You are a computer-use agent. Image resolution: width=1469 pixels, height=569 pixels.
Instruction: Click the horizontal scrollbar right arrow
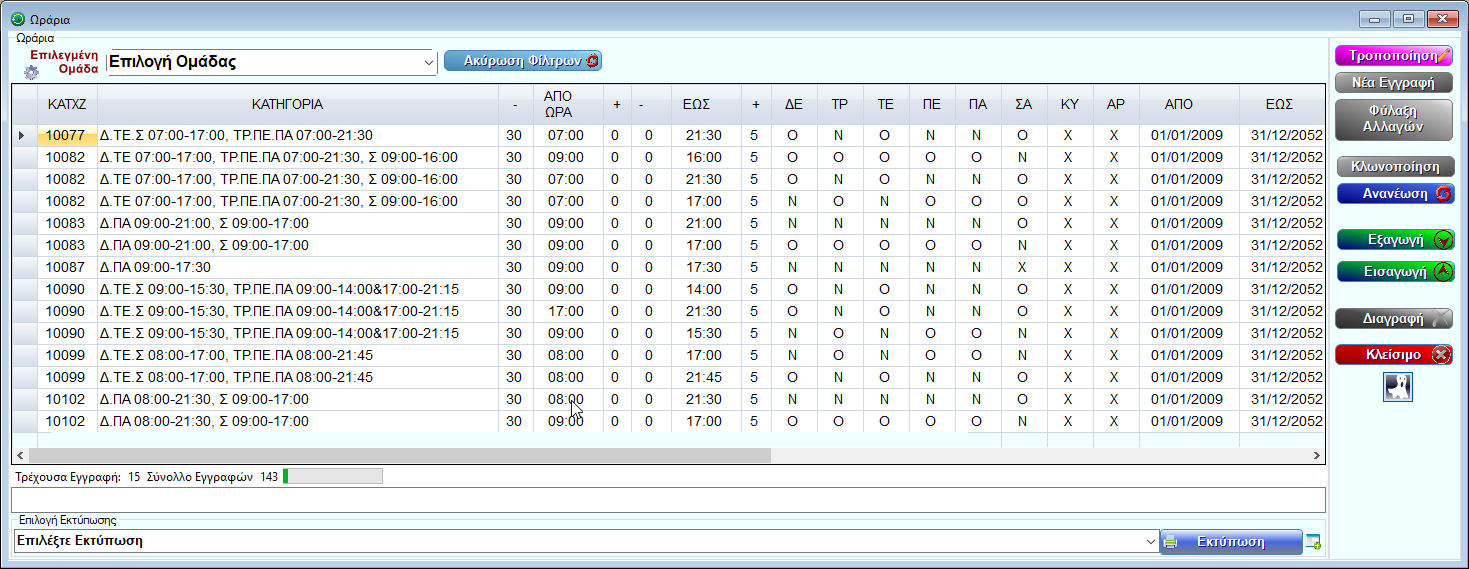[1316, 455]
